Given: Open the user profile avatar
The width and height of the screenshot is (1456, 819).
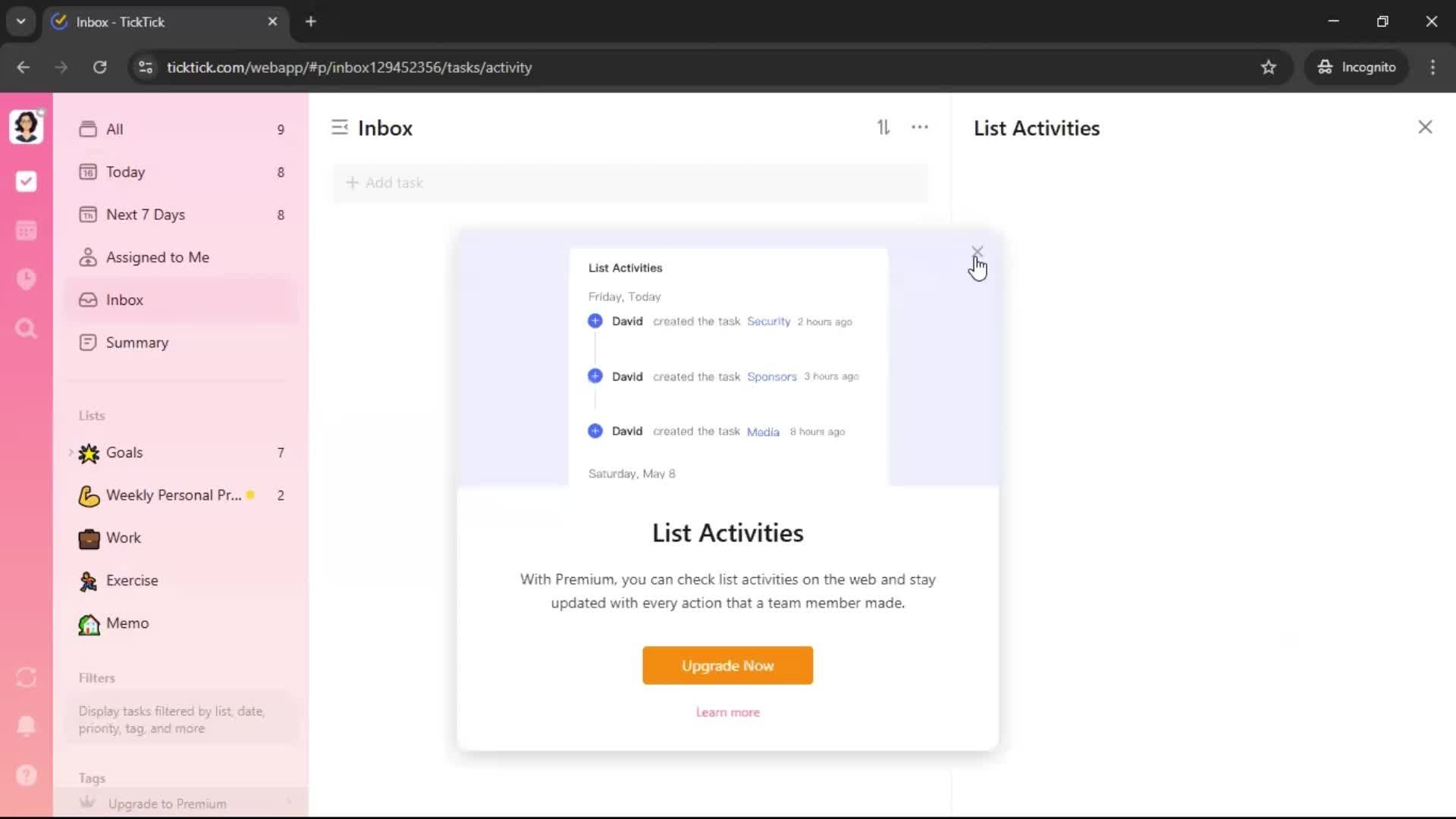Looking at the screenshot, I should [27, 127].
